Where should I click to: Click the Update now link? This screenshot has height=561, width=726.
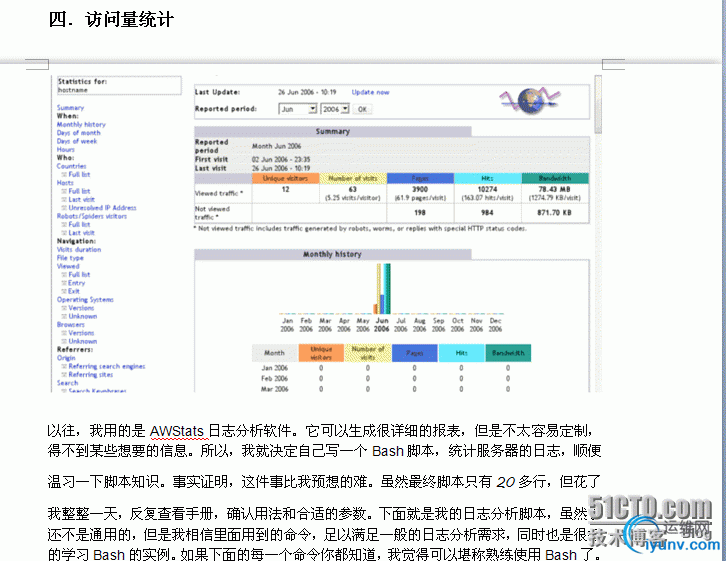[370, 92]
